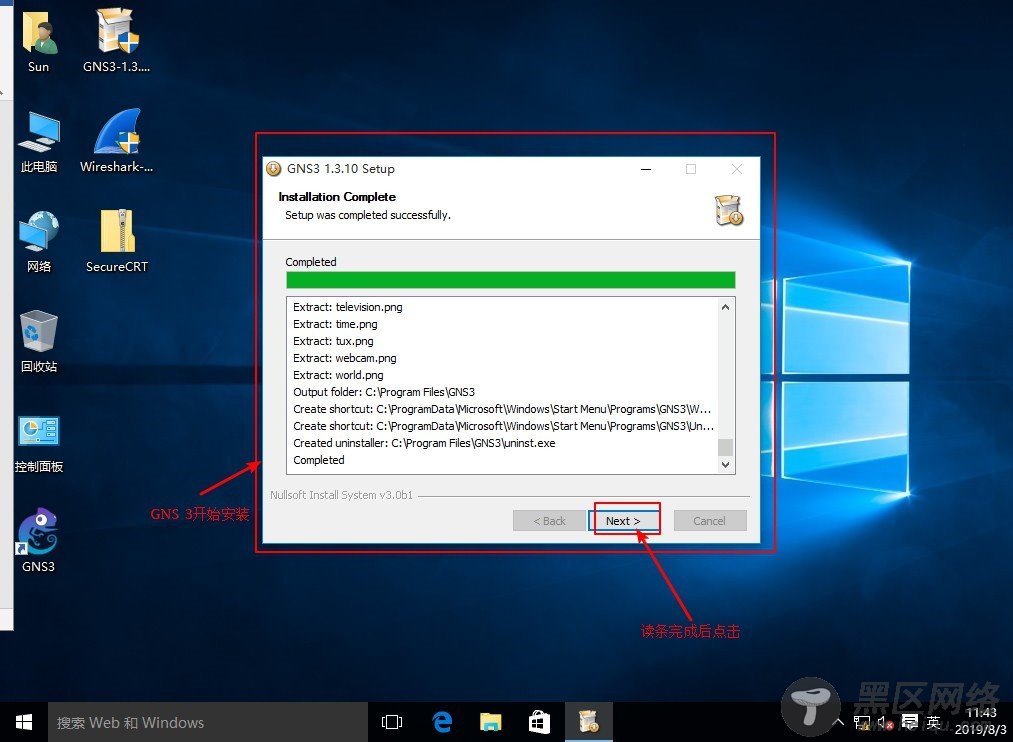This screenshot has height=742, width=1013.
Task: Click 'Setup was completed successfully.' text
Action: (x=368, y=215)
